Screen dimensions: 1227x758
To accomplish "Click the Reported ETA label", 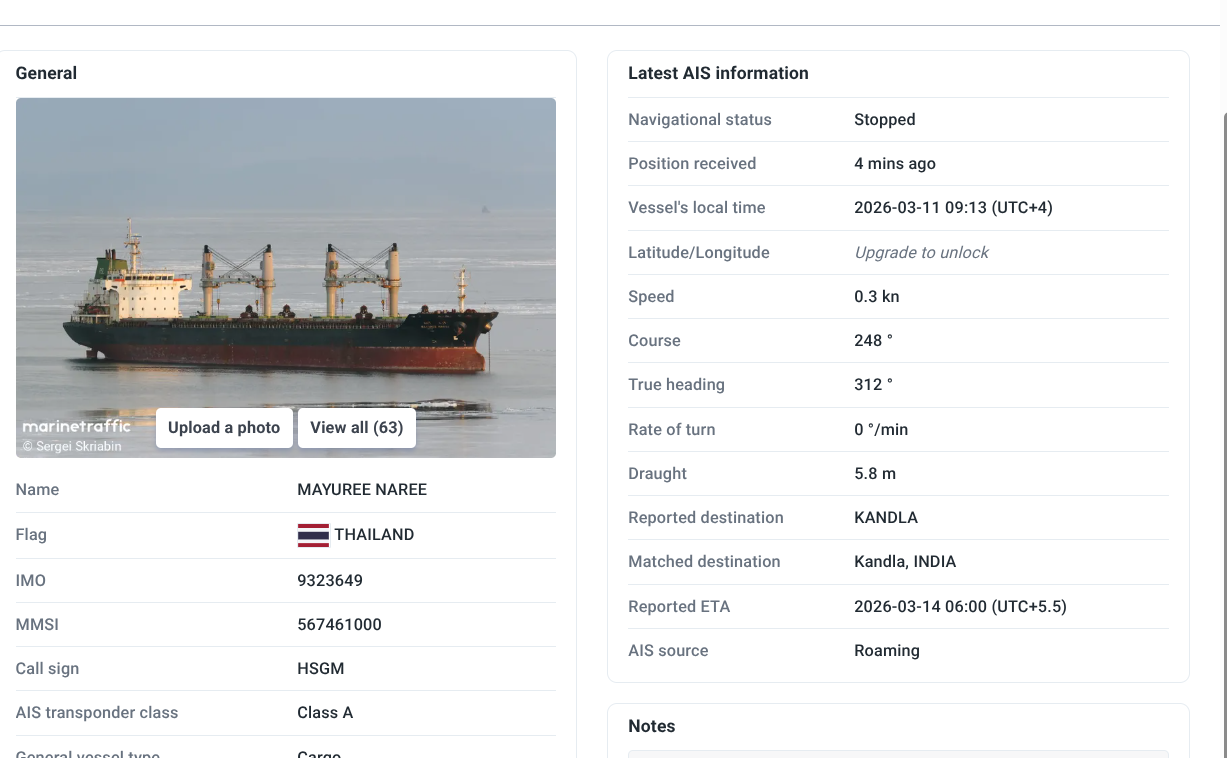I will (679, 607).
